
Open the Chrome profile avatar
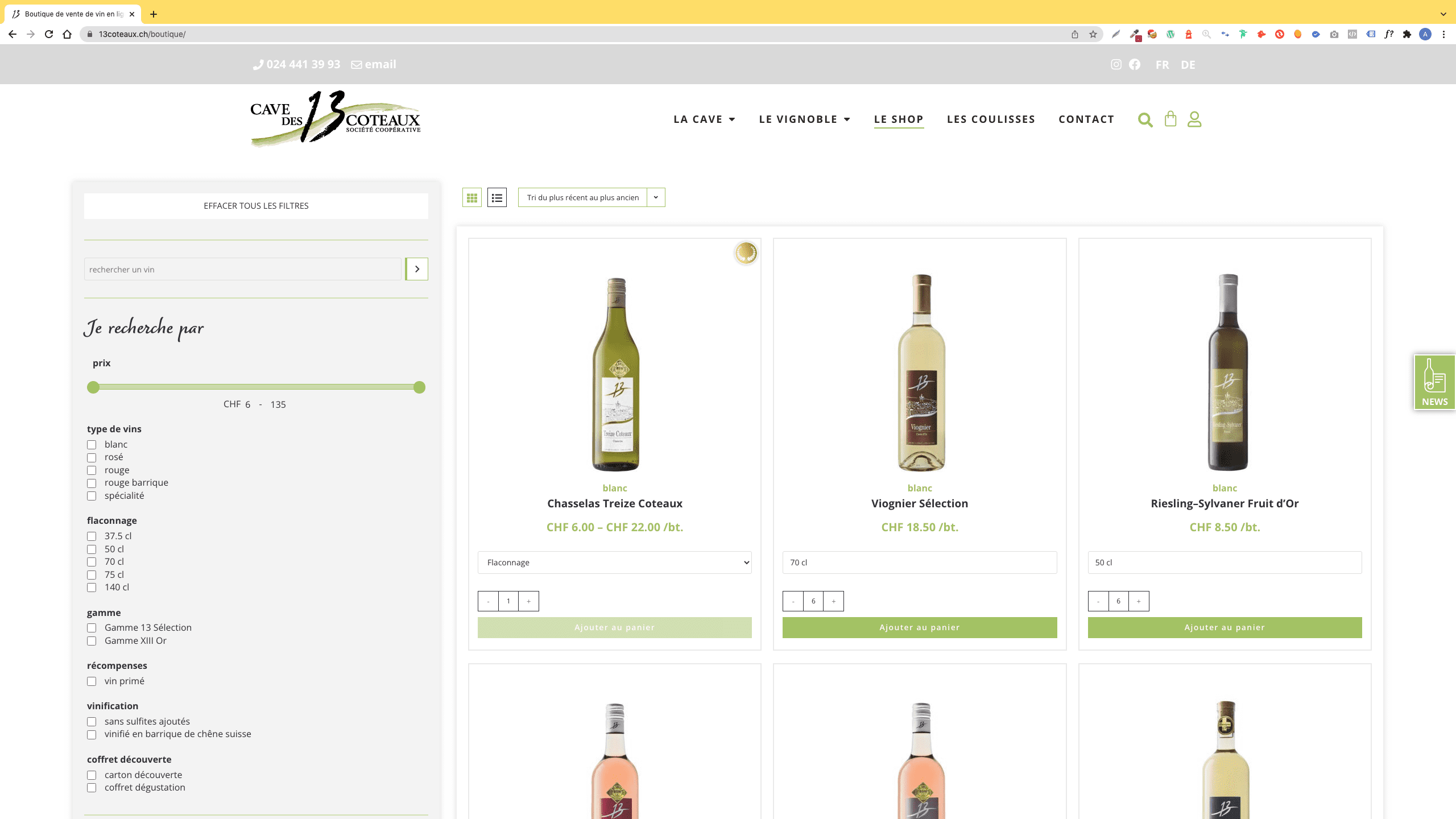click(1425, 34)
